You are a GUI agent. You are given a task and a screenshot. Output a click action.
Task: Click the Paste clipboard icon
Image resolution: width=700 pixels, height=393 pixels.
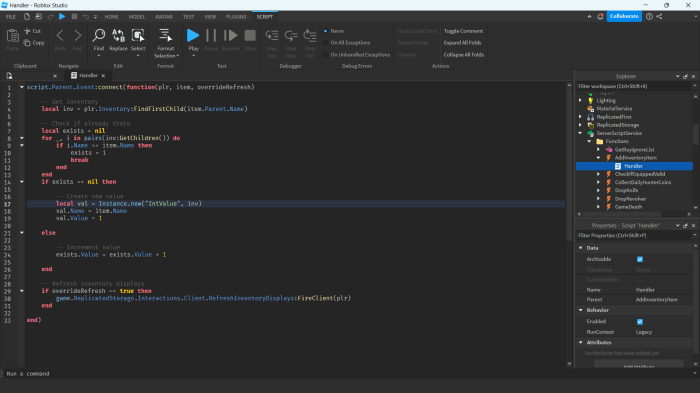pos(12,36)
